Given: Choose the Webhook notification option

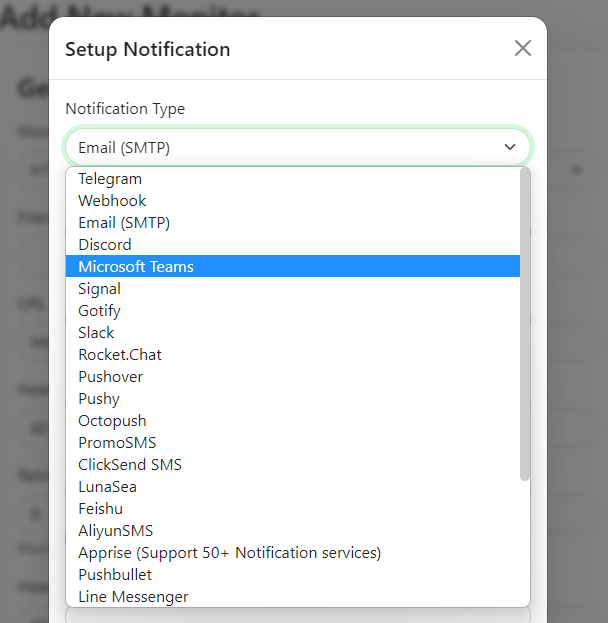Looking at the screenshot, I should (x=112, y=201).
